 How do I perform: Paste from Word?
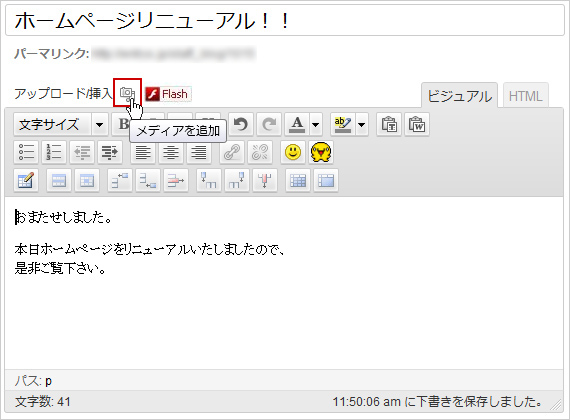(x=417, y=125)
